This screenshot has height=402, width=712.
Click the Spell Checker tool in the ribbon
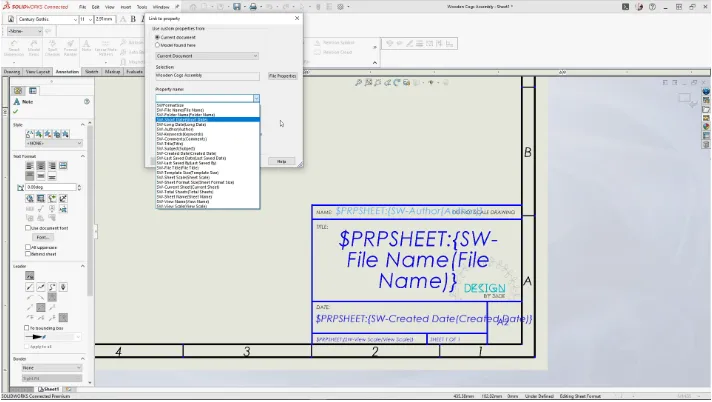coord(52,47)
